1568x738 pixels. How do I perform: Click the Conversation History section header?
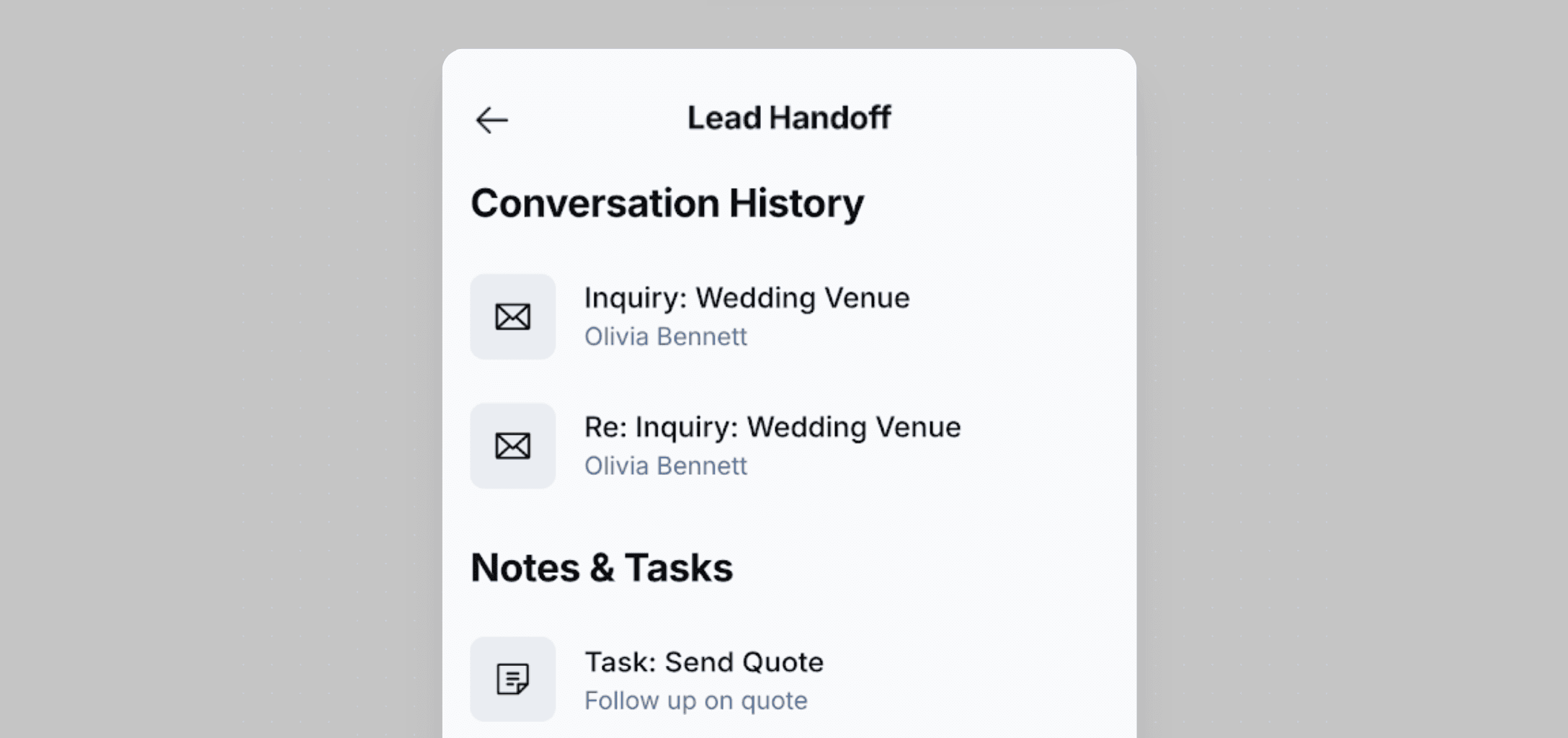668,203
